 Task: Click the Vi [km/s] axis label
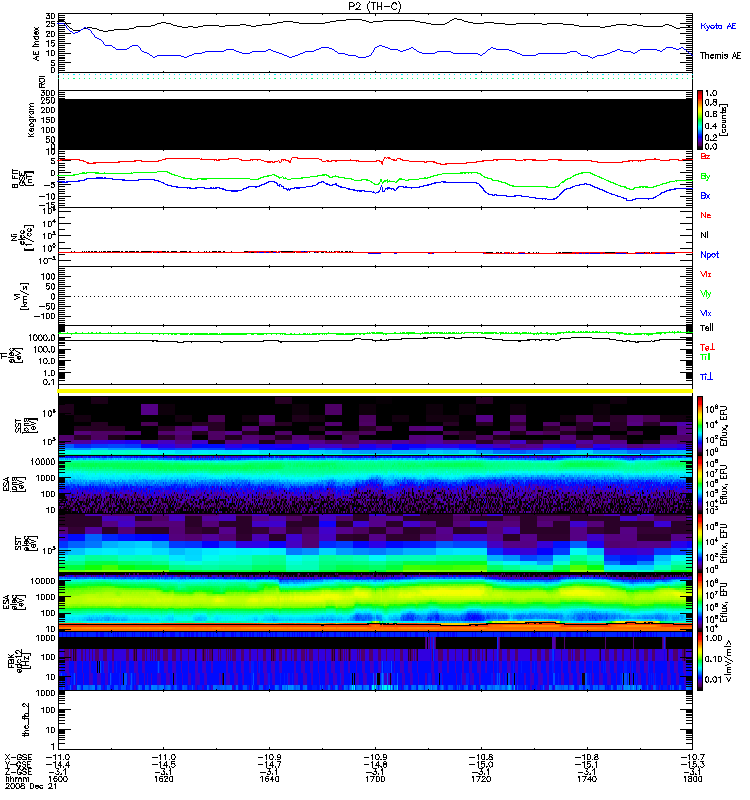[22, 296]
